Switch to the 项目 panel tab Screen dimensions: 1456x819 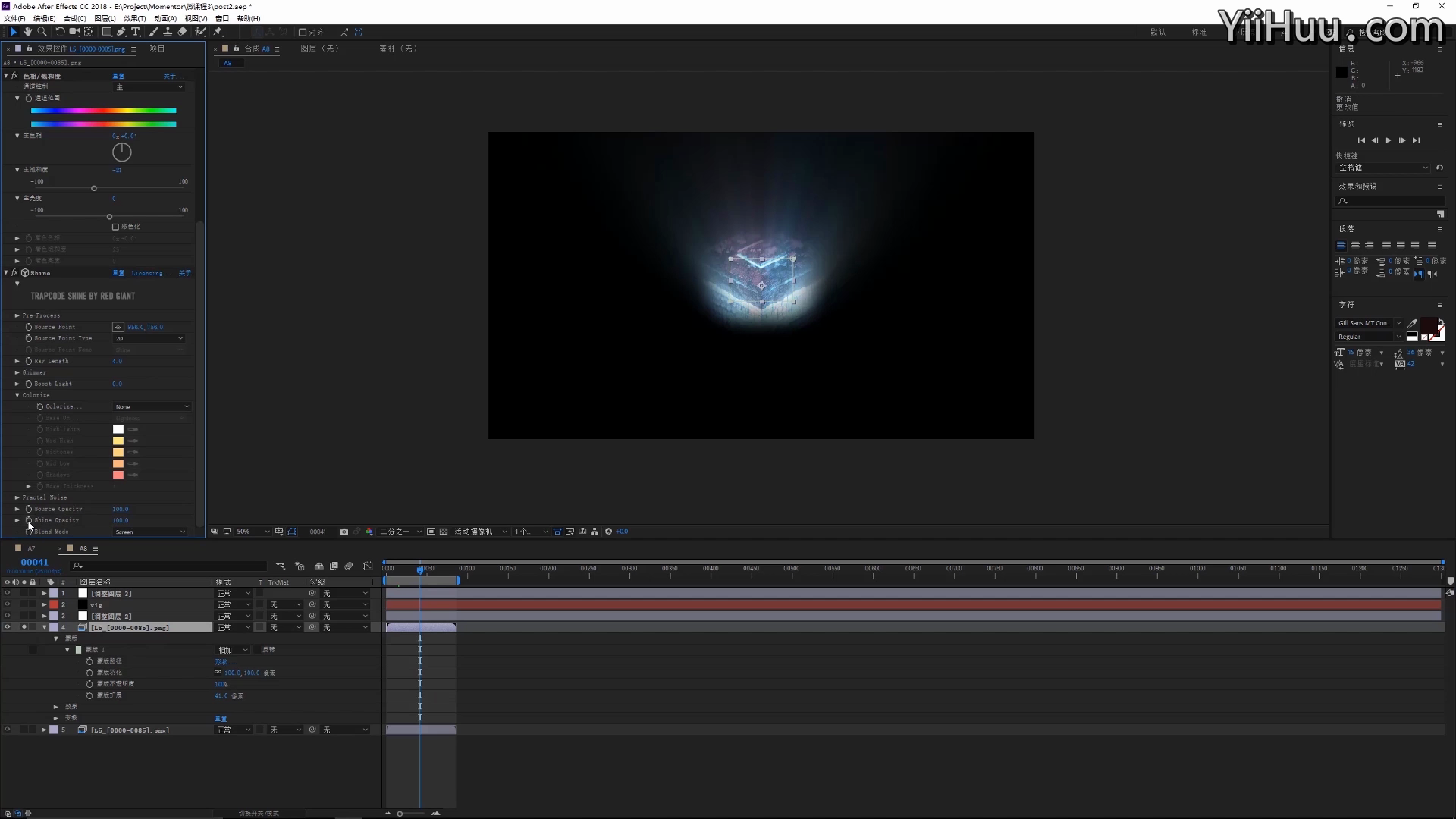click(157, 49)
